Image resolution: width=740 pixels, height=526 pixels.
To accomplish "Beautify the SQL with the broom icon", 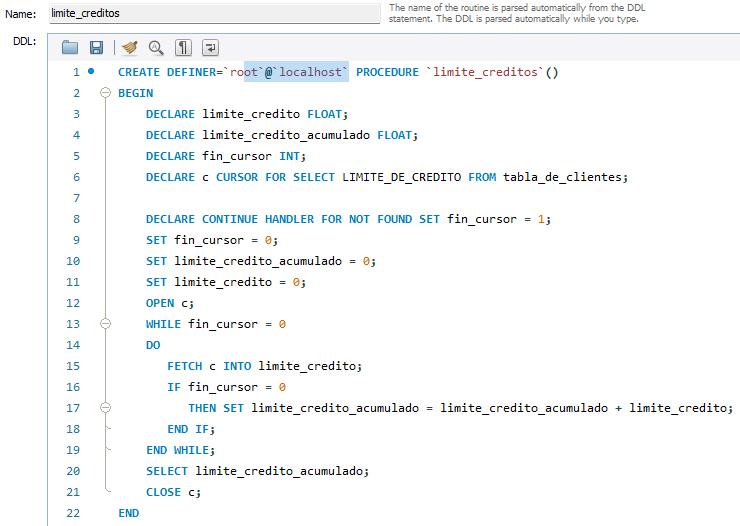I will coord(129,47).
